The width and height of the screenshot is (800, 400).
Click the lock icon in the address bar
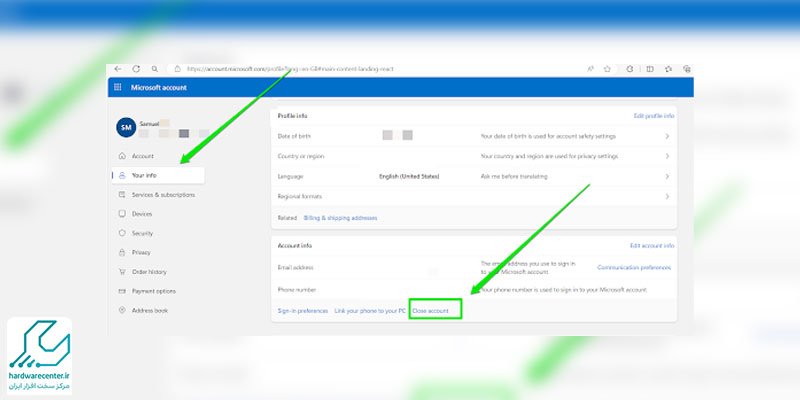(178, 69)
